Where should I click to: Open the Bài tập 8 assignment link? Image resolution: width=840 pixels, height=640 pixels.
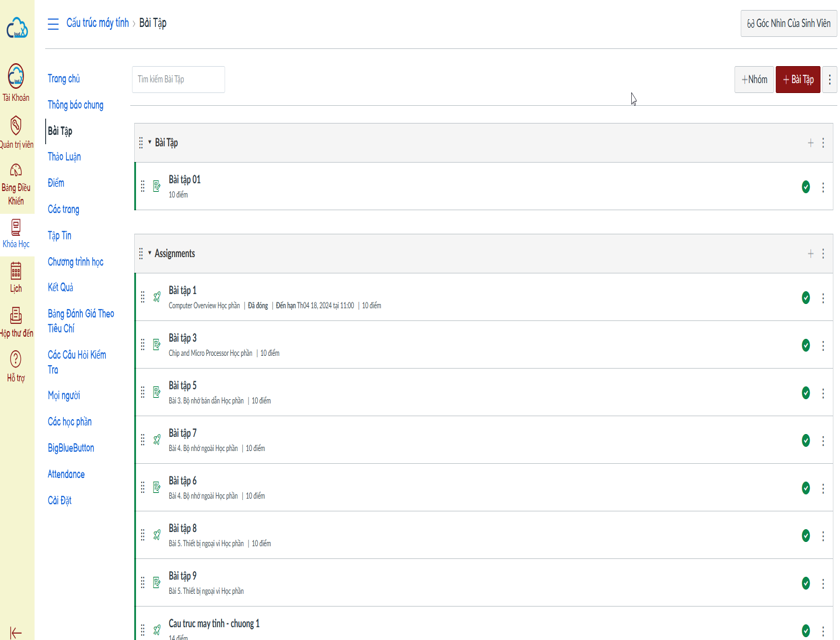pyautogui.click(x=182, y=528)
